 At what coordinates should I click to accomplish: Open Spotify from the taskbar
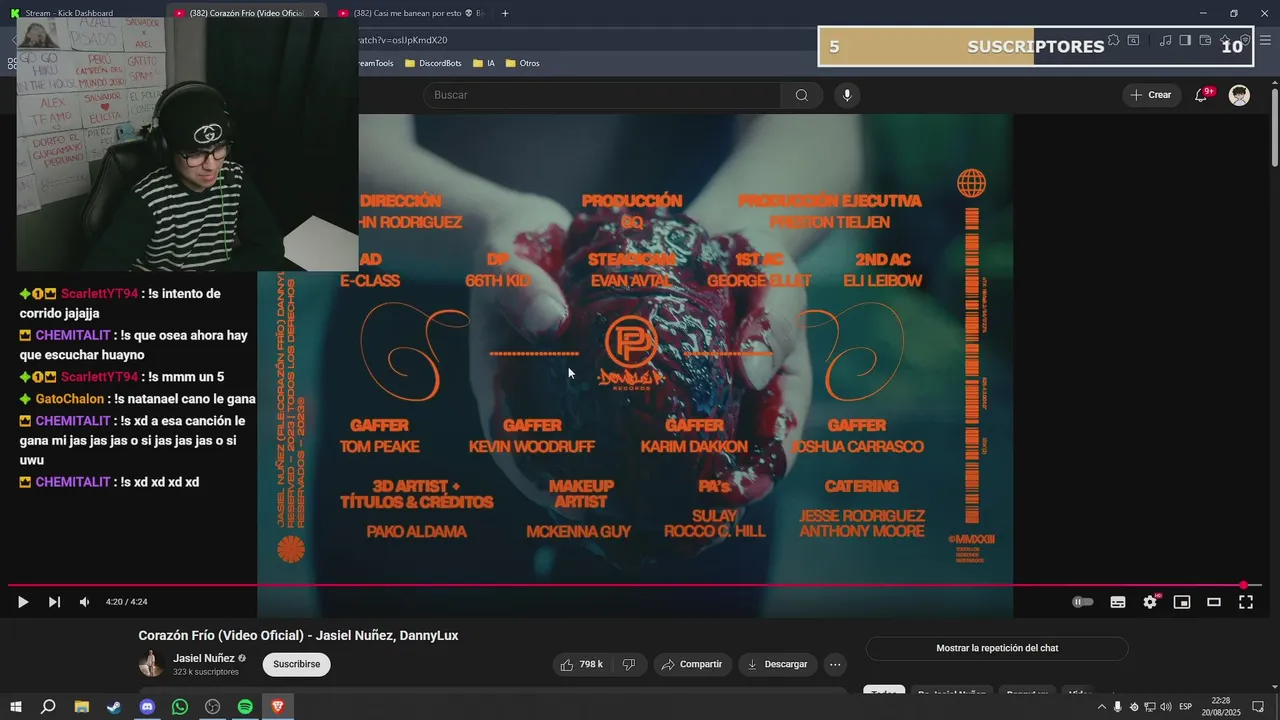245,707
